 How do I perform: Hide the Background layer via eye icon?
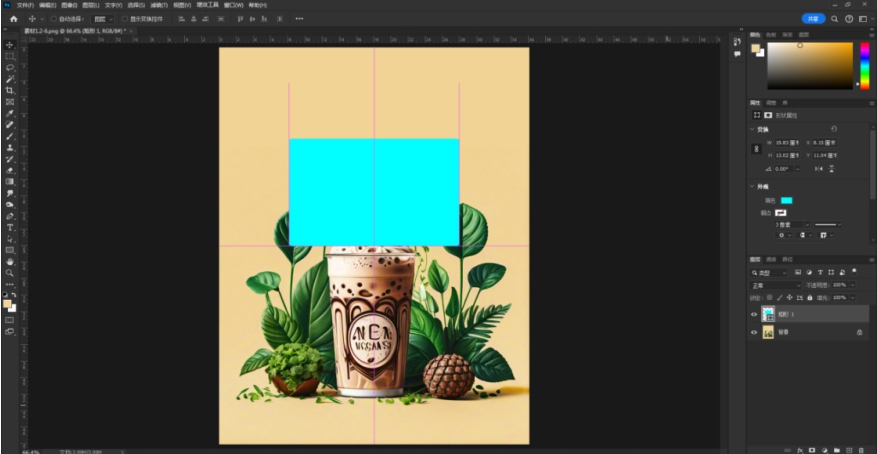[x=754, y=332]
